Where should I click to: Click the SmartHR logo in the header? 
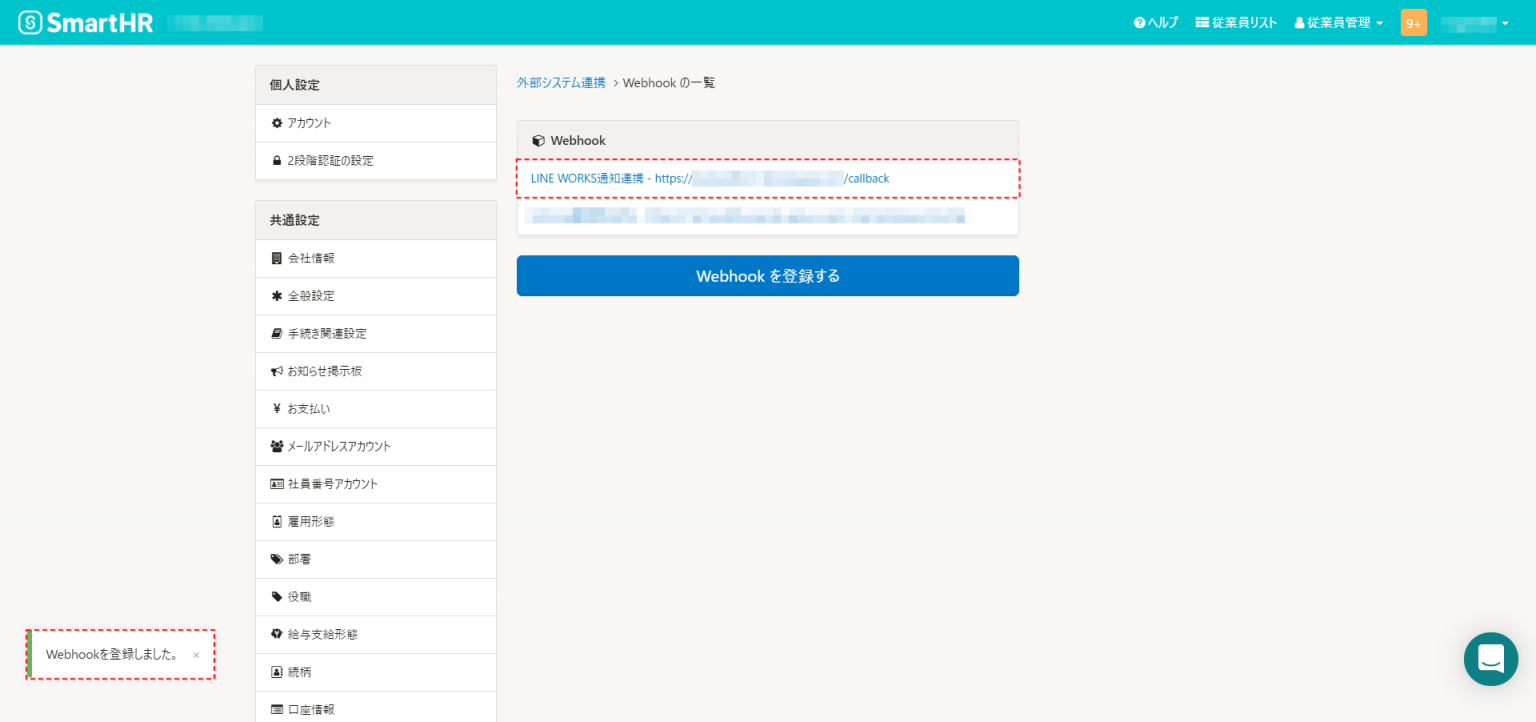(x=85, y=21)
